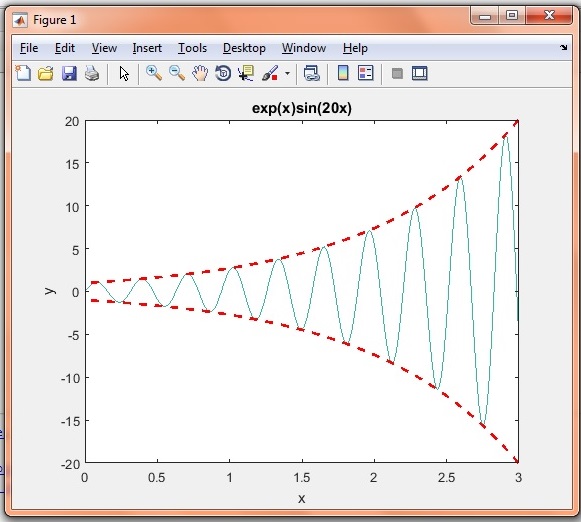Viewport: 581px width, 522px height.
Task: Activate the Zoom In magnifier tool
Action: click(x=154, y=73)
